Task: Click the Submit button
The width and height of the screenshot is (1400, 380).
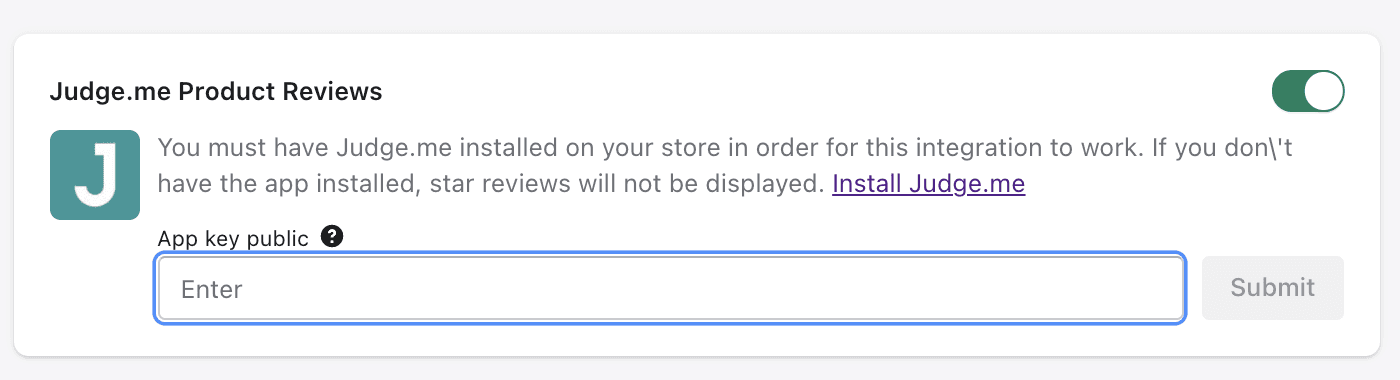Action: pyautogui.click(x=1272, y=288)
